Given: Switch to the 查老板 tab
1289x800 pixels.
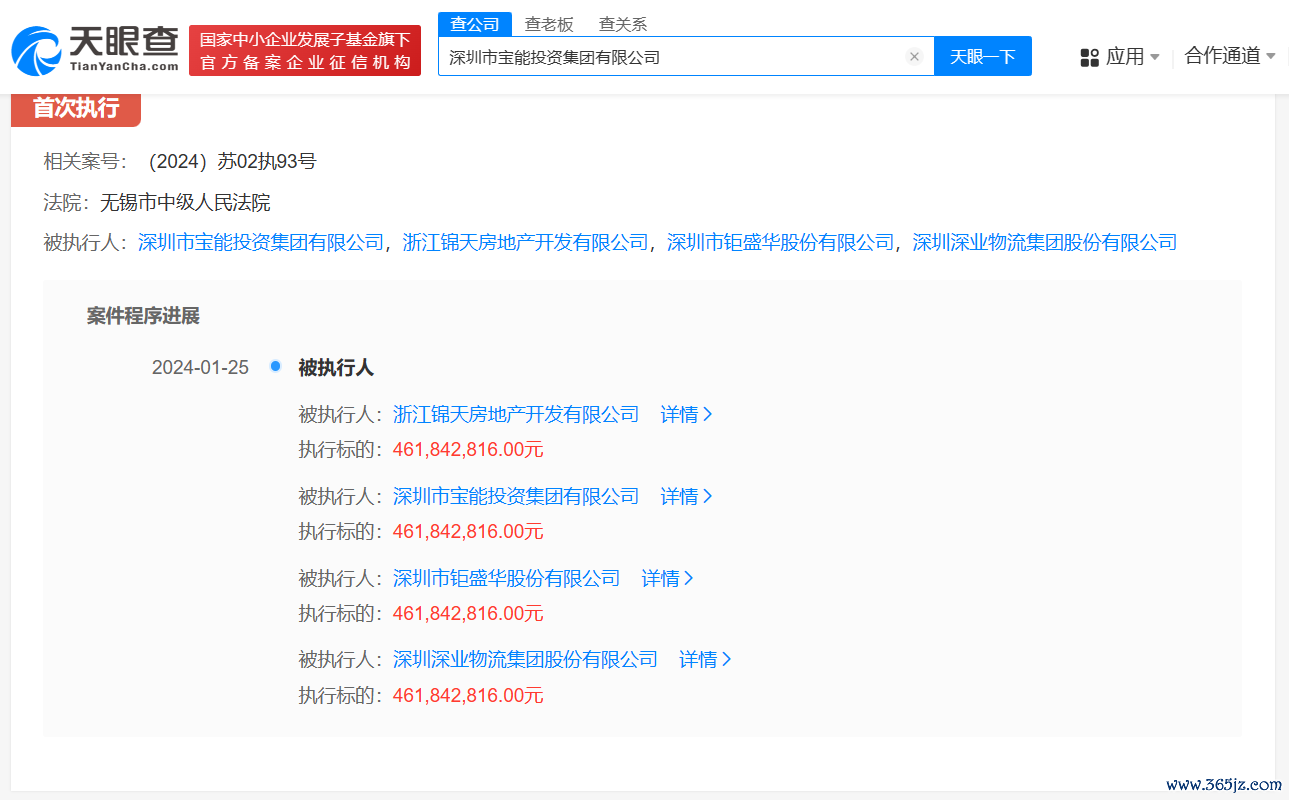Looking at the screenshot, I should click(x=549, y=25).
